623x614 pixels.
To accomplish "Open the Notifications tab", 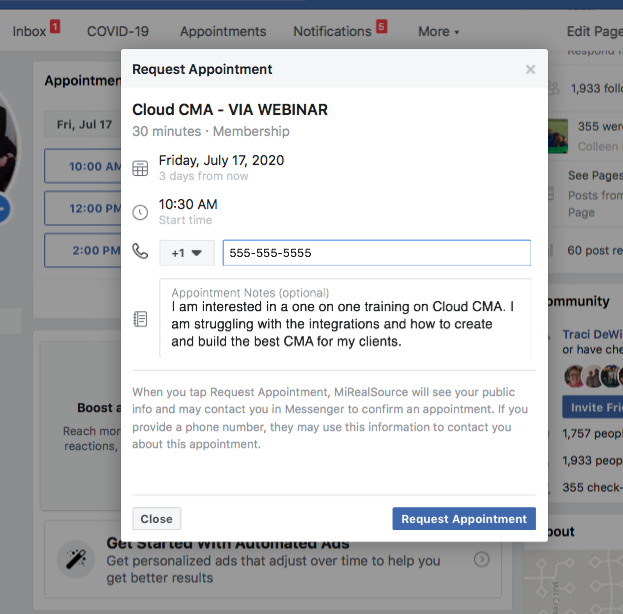I will coord(332,31).
